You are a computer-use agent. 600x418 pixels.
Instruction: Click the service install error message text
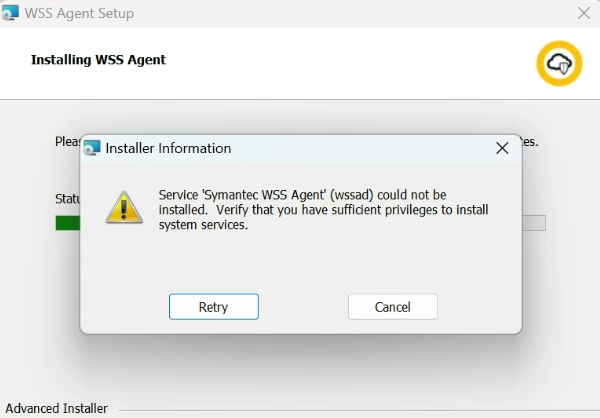pyautogui.click(x=310, y=209)
